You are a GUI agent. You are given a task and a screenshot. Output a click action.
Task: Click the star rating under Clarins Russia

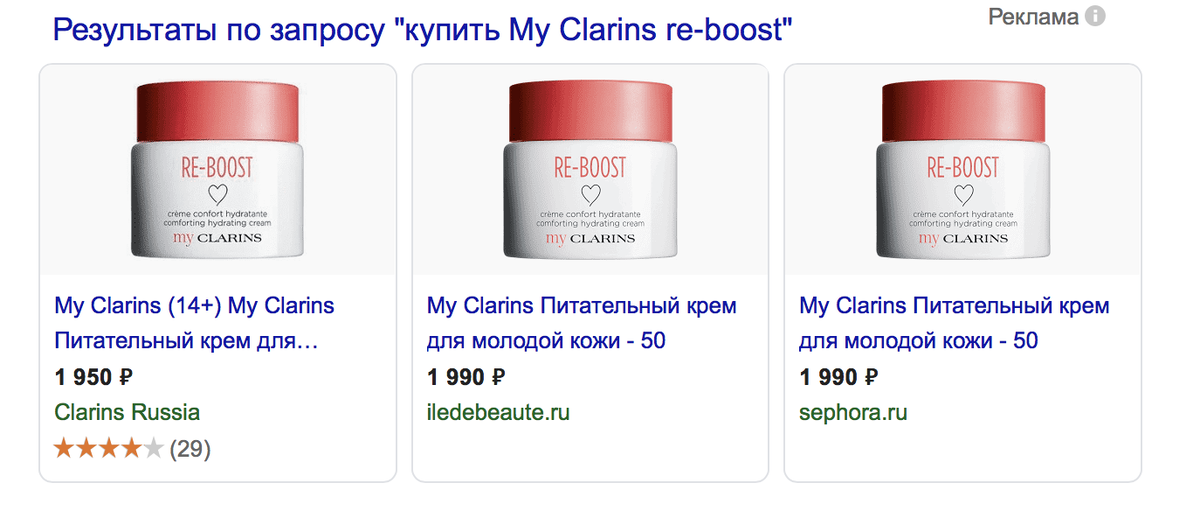(108, 449)
